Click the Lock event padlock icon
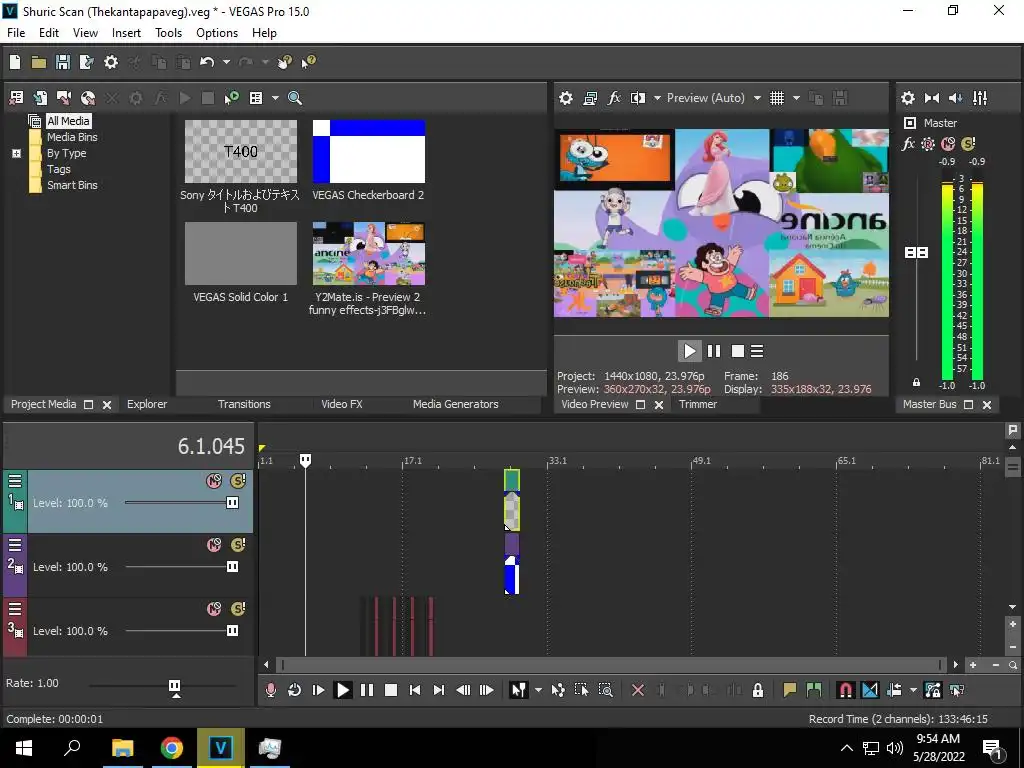 coord(758,690)
